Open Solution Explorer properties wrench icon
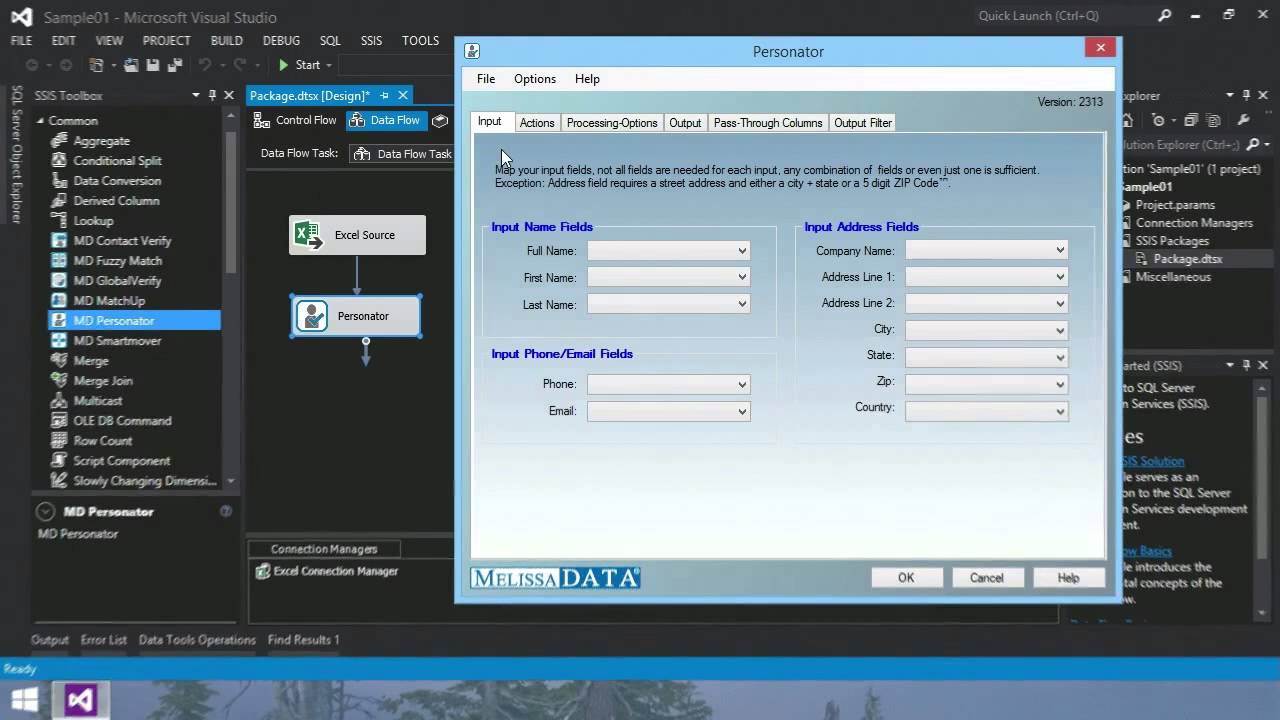This screenshot has width=1280, height=720. (1243, 119)
